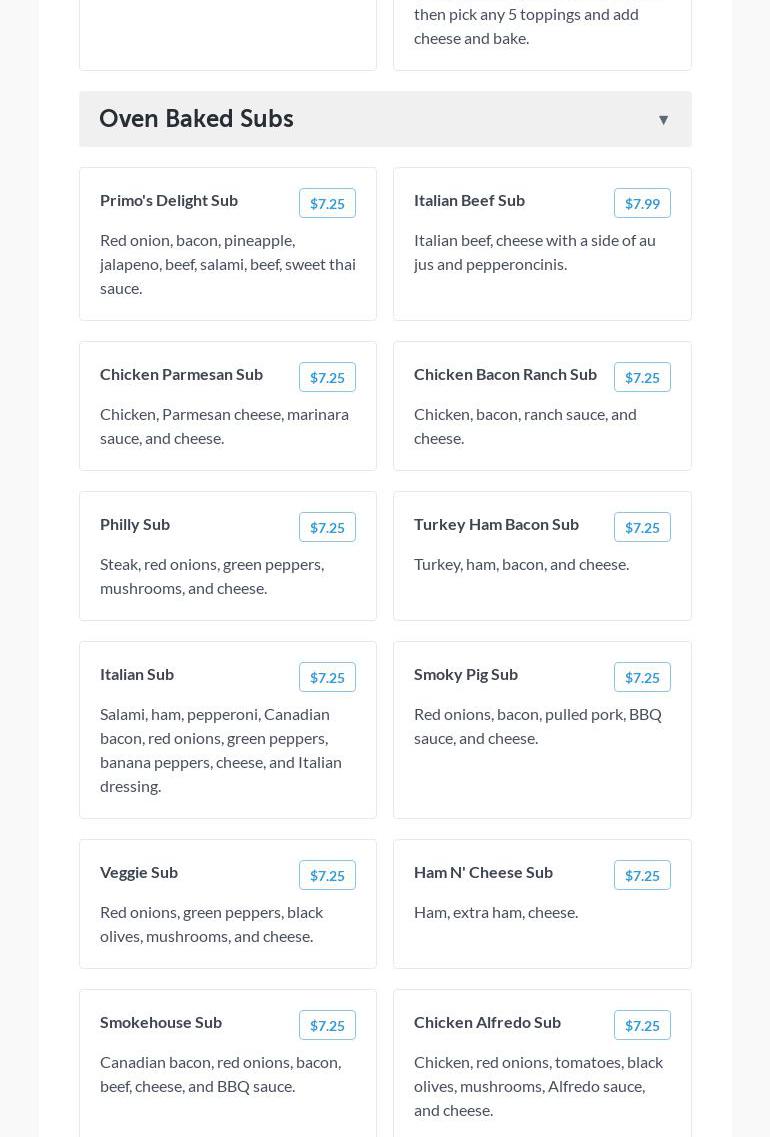The image size is (770, 1137).
Task: Open the Italian Beef Sub item title
Action: click(469, 200)
